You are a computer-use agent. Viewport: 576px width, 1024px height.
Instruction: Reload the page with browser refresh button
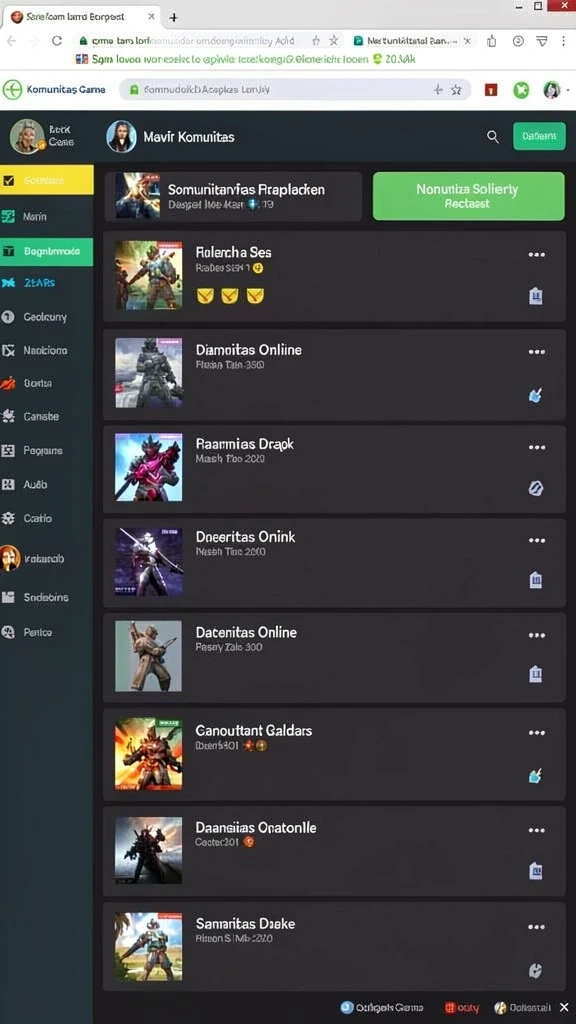click(57, 40)
